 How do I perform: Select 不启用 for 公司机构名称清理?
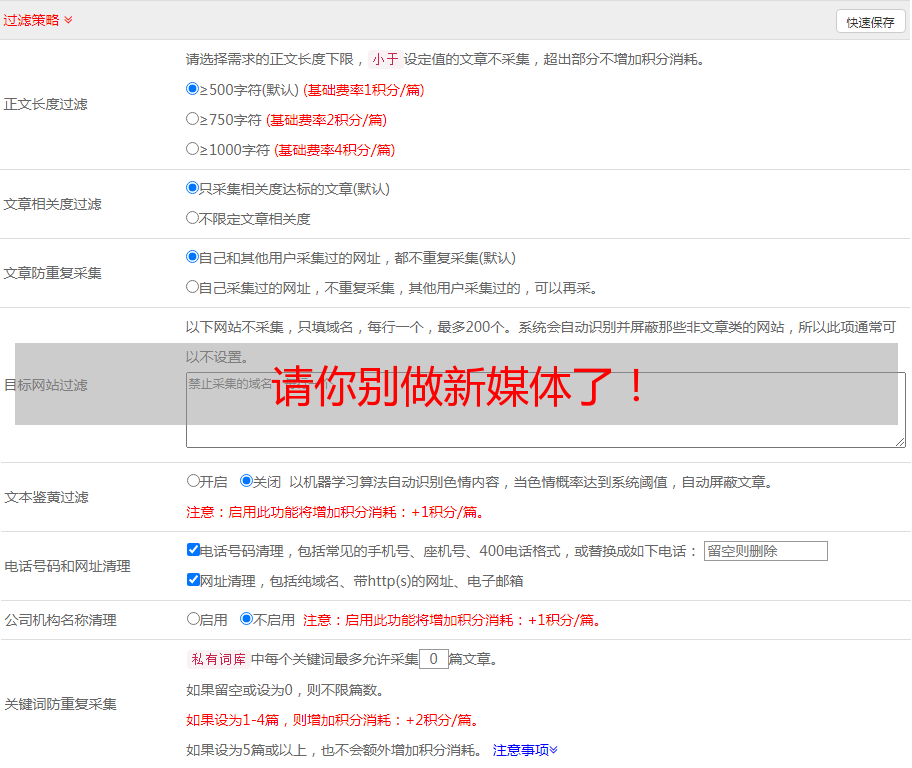coord(247,619)
